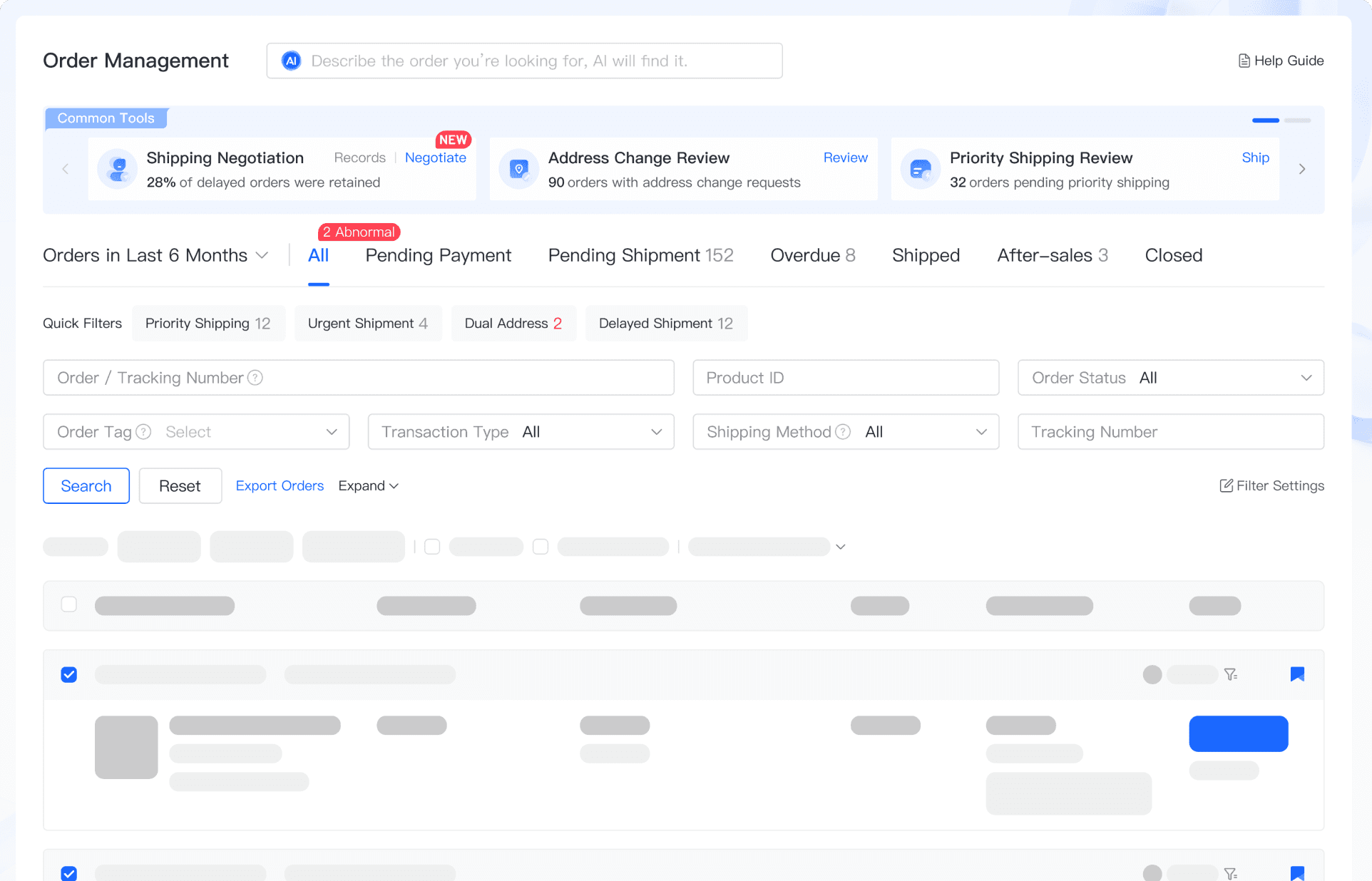Screen dimensions: 1372x881
Task: Uncheck the first order's checkbox
Action: click(69, 674)
